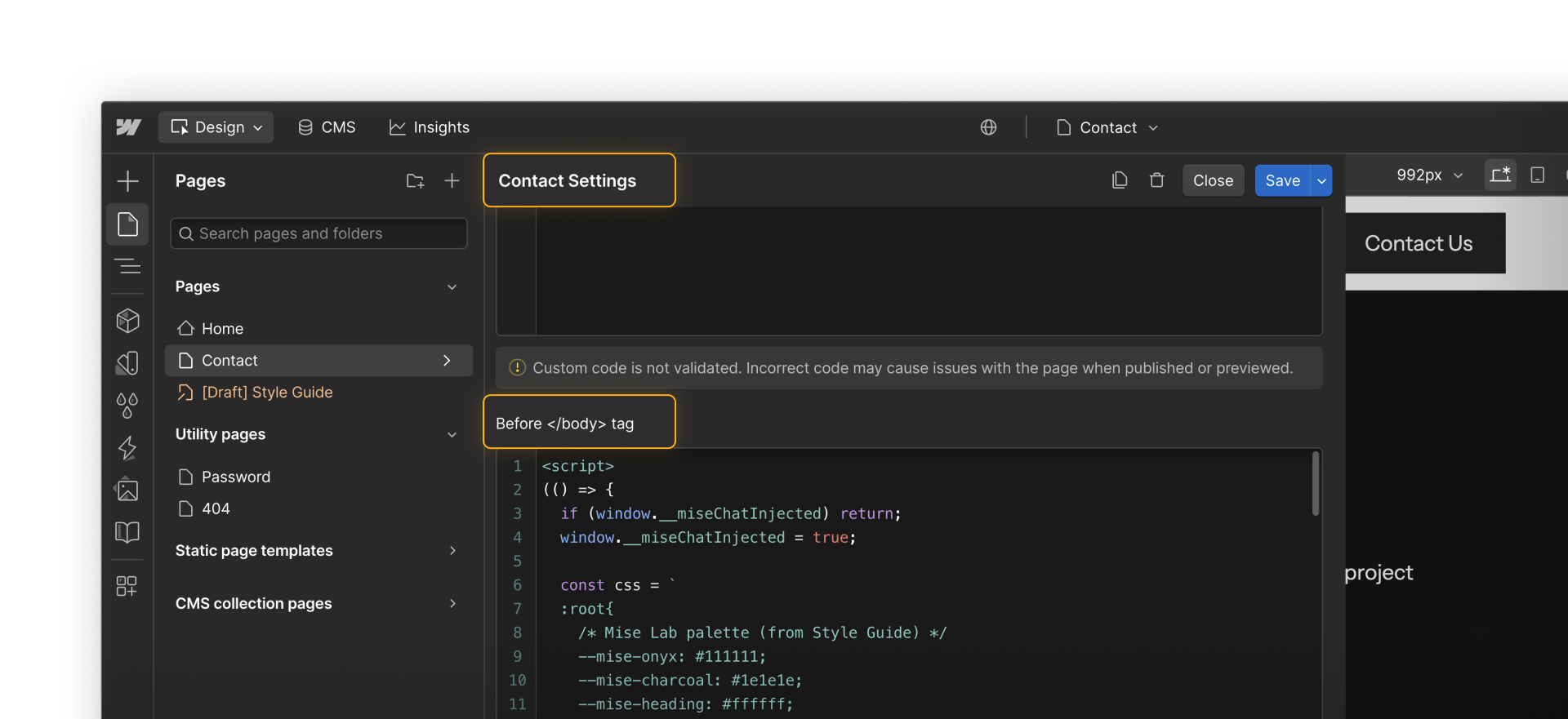Open the Navigator panel icon
1568x719 pixels.
tap(127, 267)
